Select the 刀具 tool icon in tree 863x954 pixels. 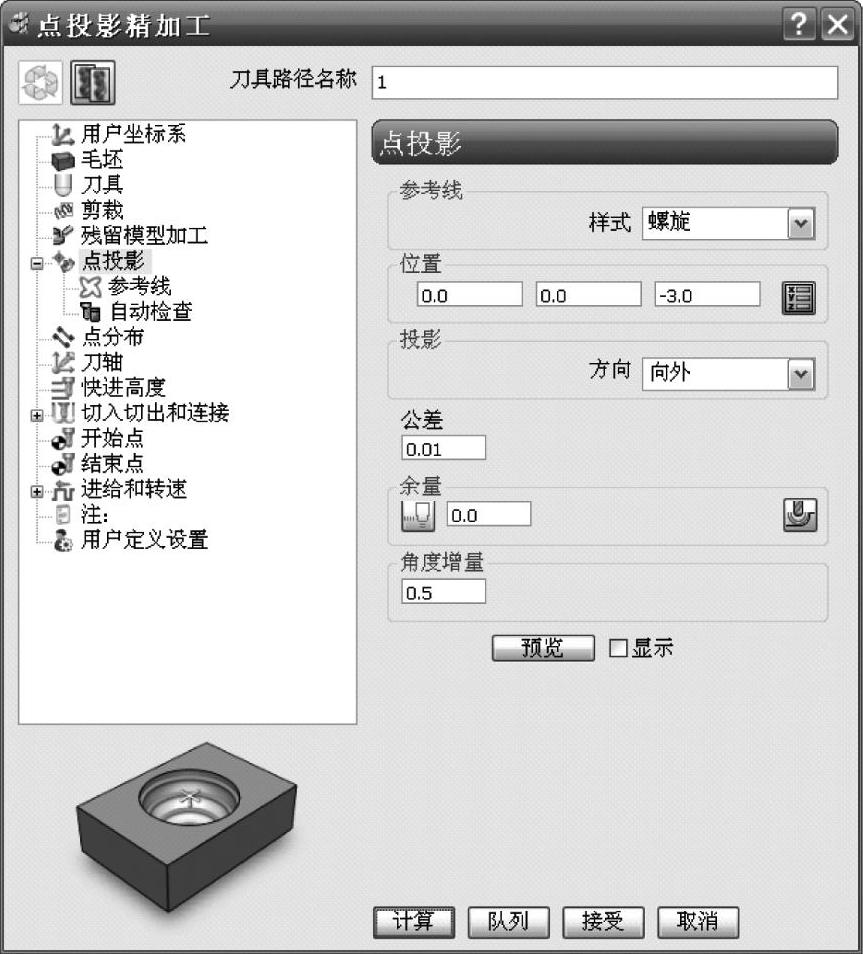coord(63,185)
